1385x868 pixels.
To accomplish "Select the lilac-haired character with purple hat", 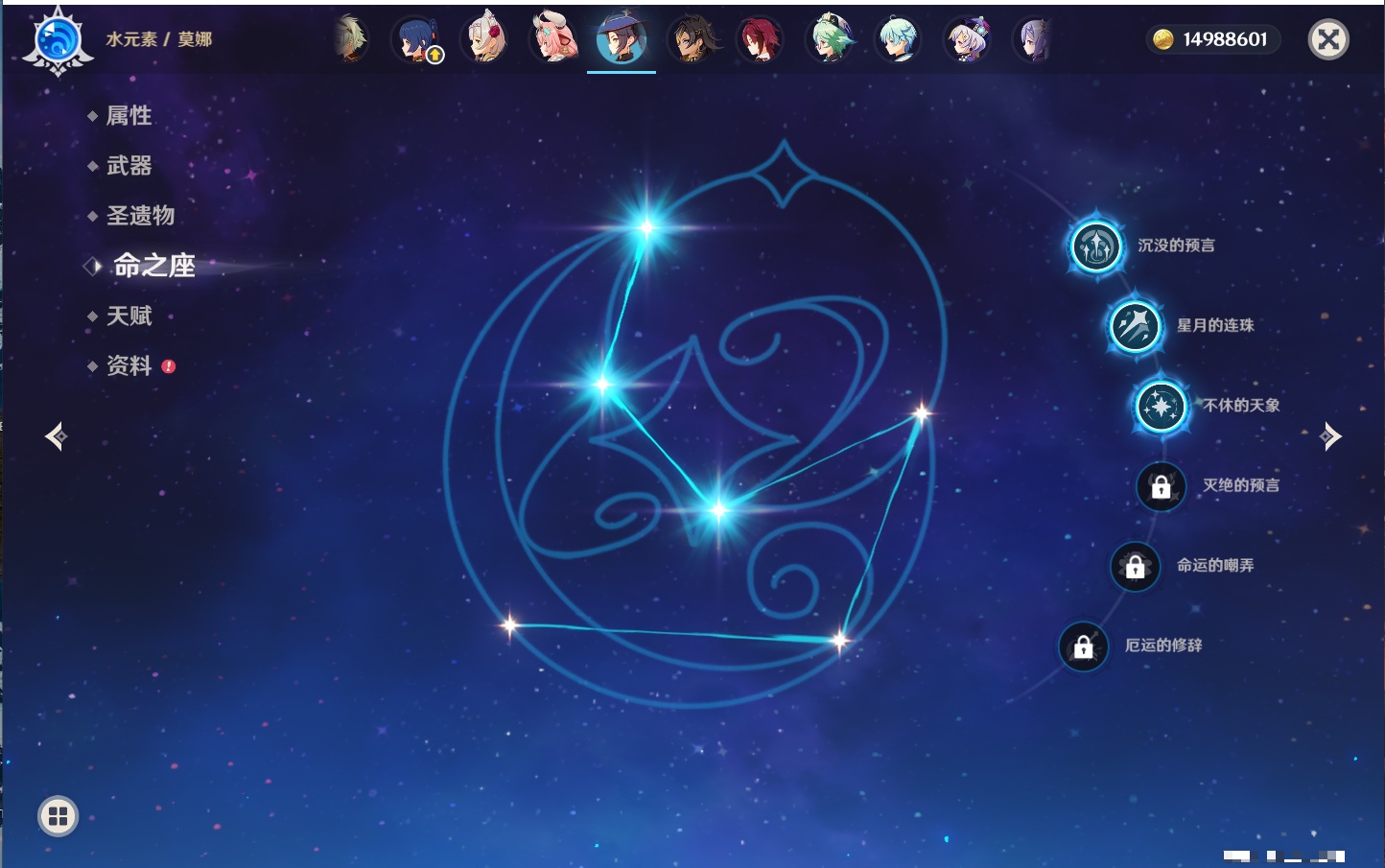I will click(x=967, y=39).
